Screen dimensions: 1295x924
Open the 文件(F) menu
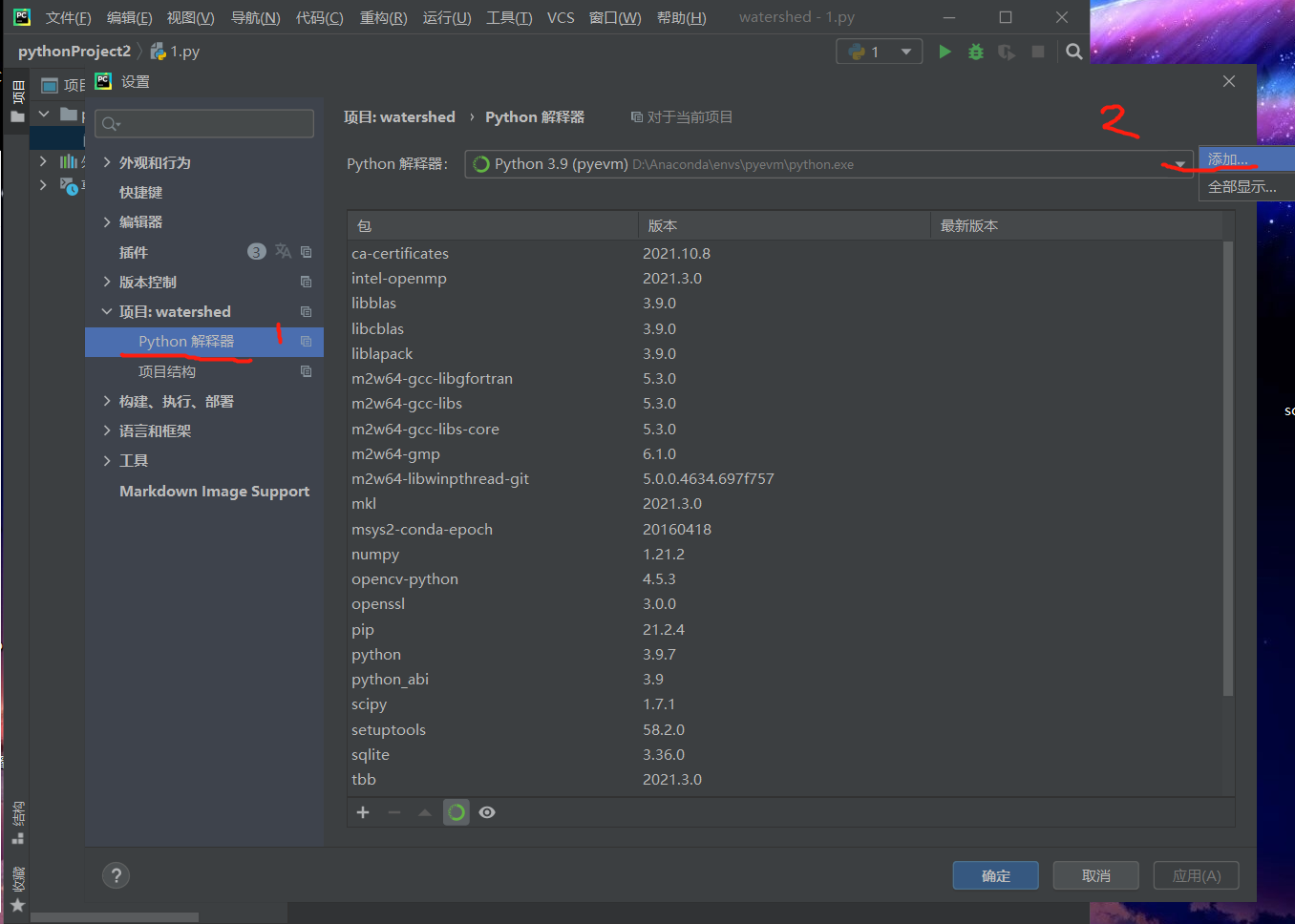(x=68, y=17)
